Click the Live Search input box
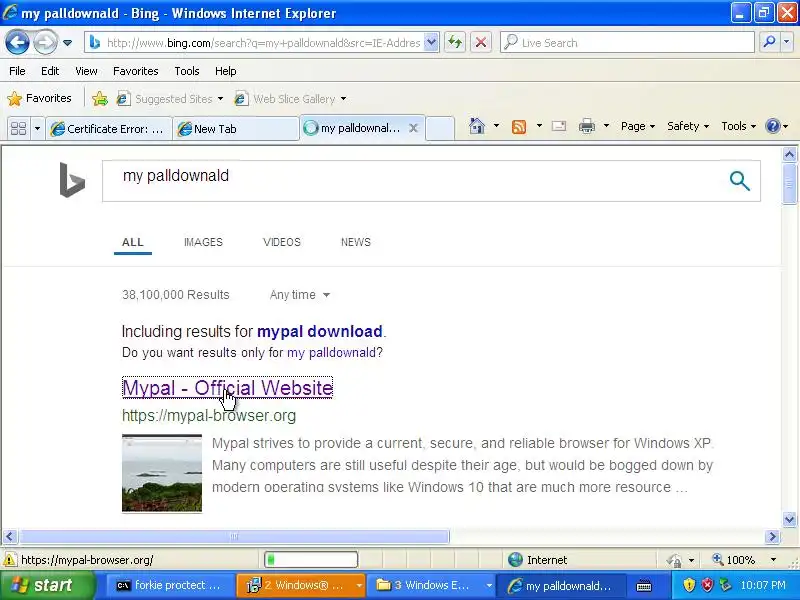 pos(628,43)
